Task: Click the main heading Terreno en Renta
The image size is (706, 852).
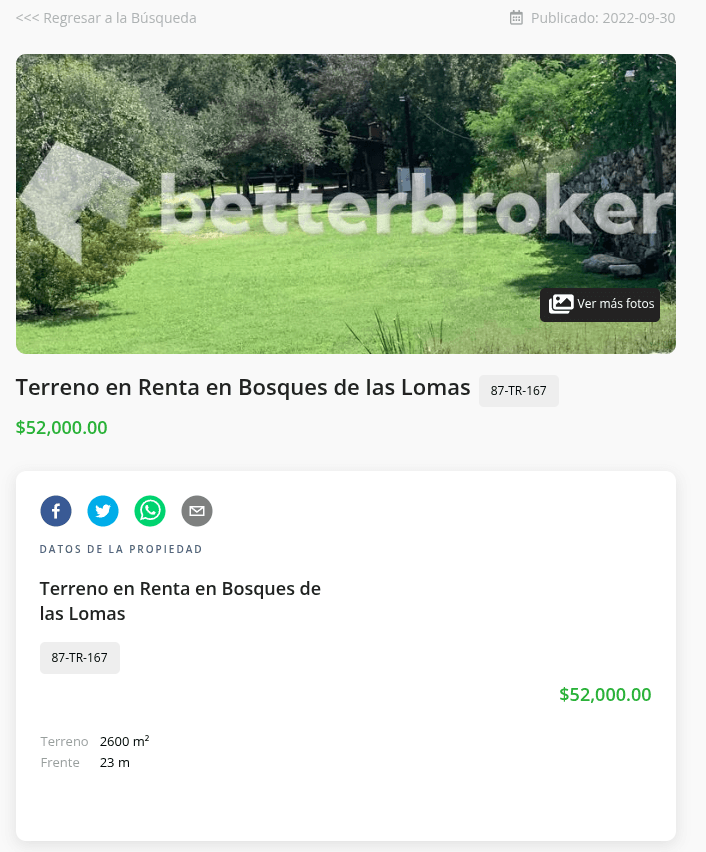Action: (x=243, y=387)
